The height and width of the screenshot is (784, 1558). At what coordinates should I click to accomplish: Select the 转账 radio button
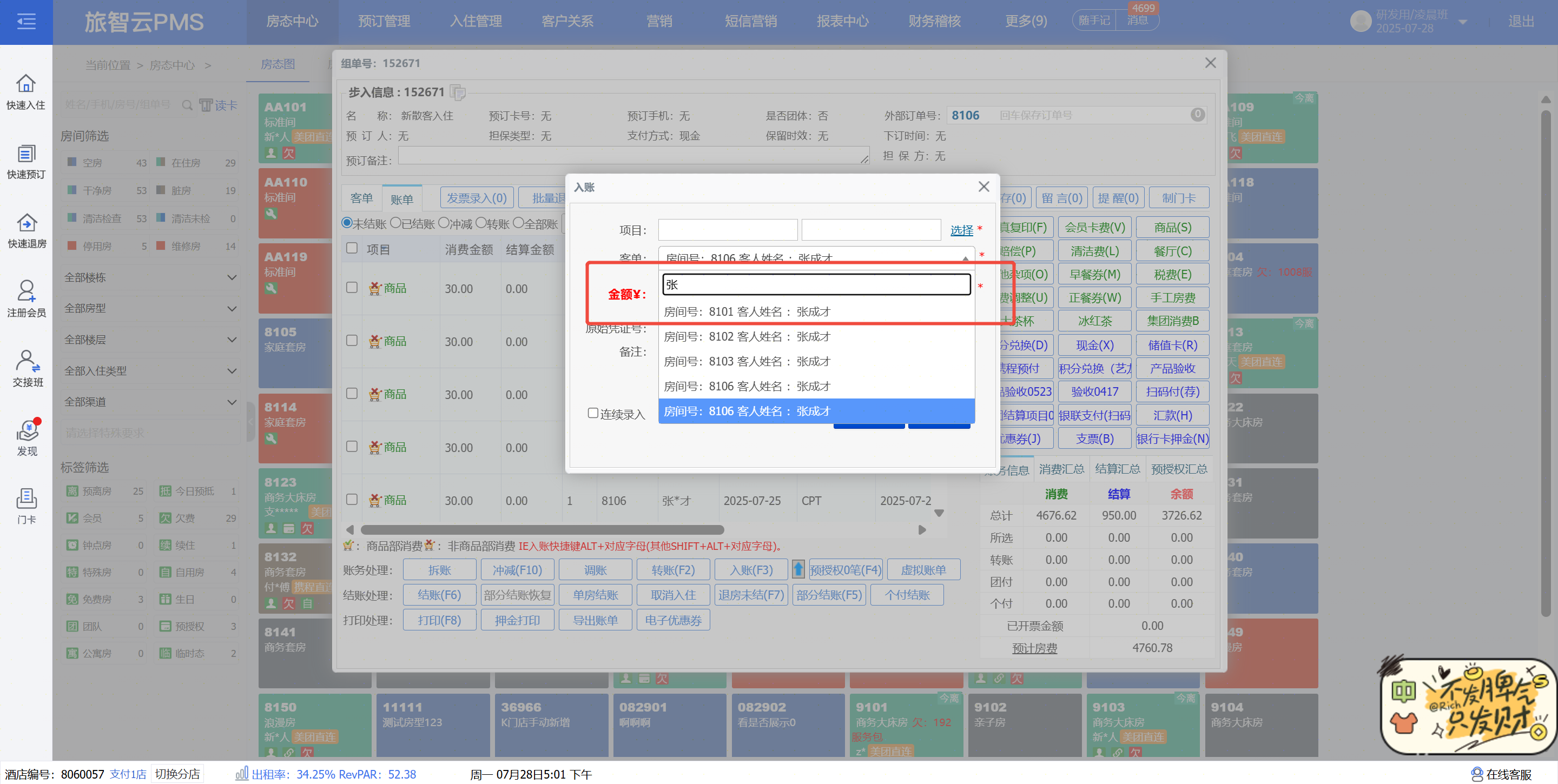pos(481,223)
